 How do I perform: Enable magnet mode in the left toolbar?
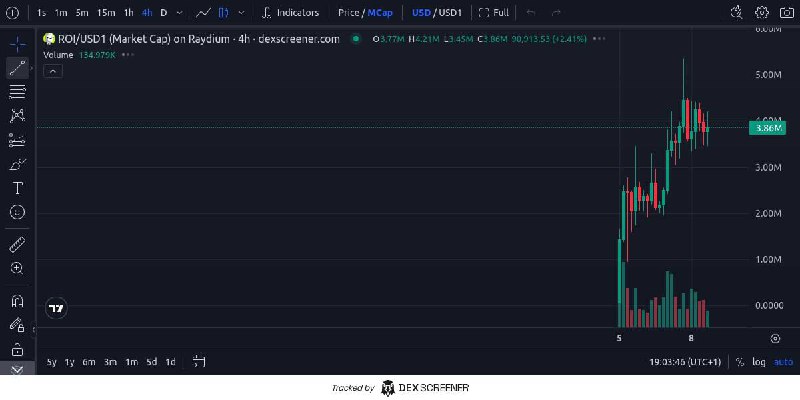coord(17,301)
